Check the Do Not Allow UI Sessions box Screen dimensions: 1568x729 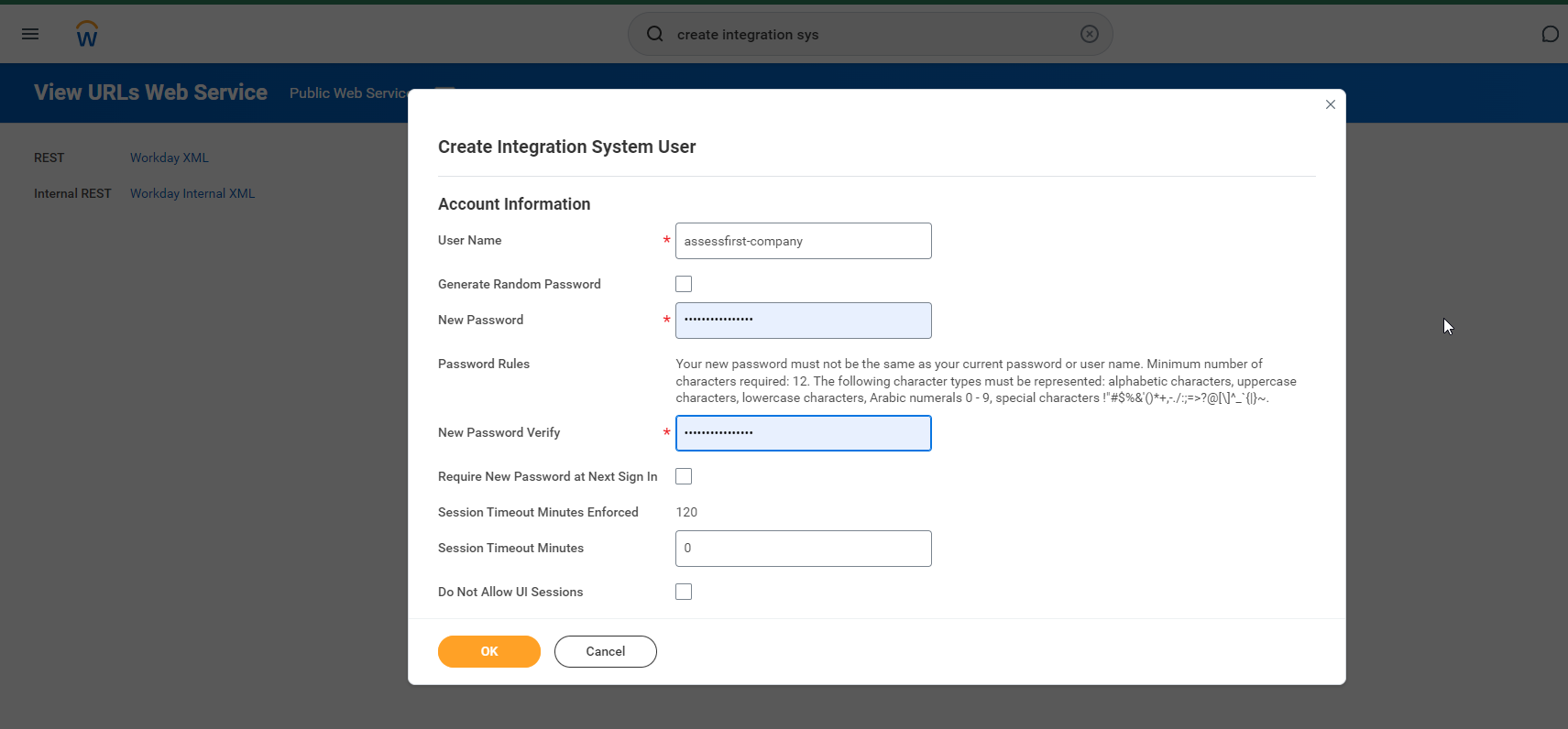(684, 592)
